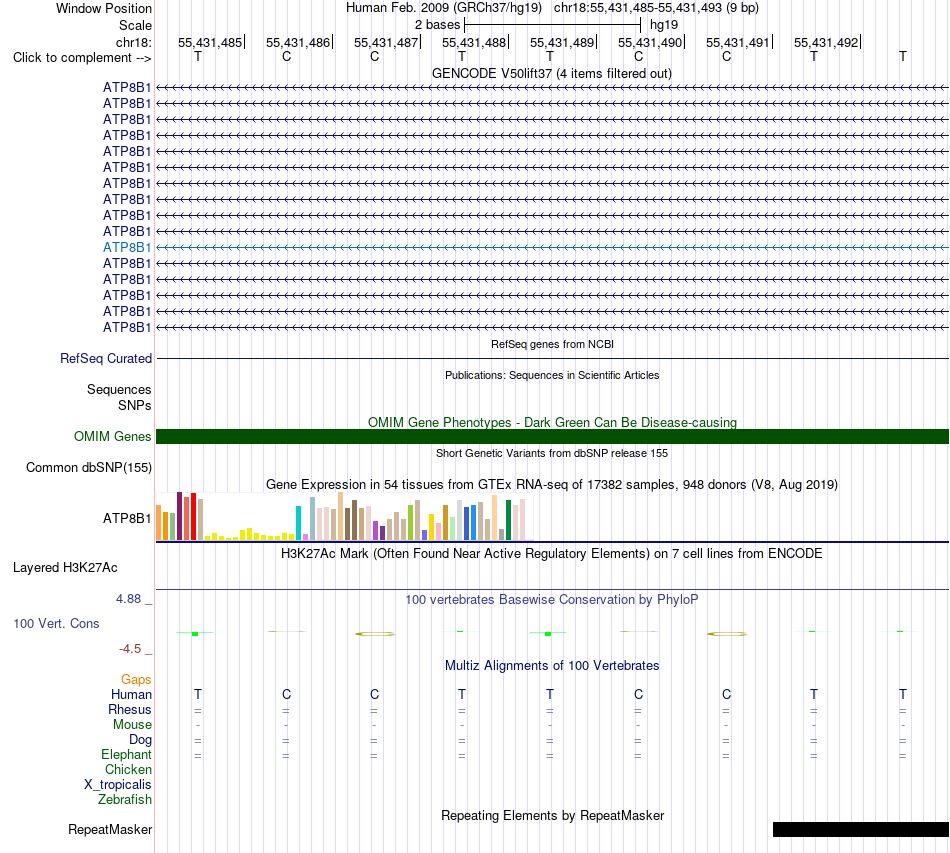Click the 'Scale' label
Screen dimensions: 950x853
[x=135, y=25]
